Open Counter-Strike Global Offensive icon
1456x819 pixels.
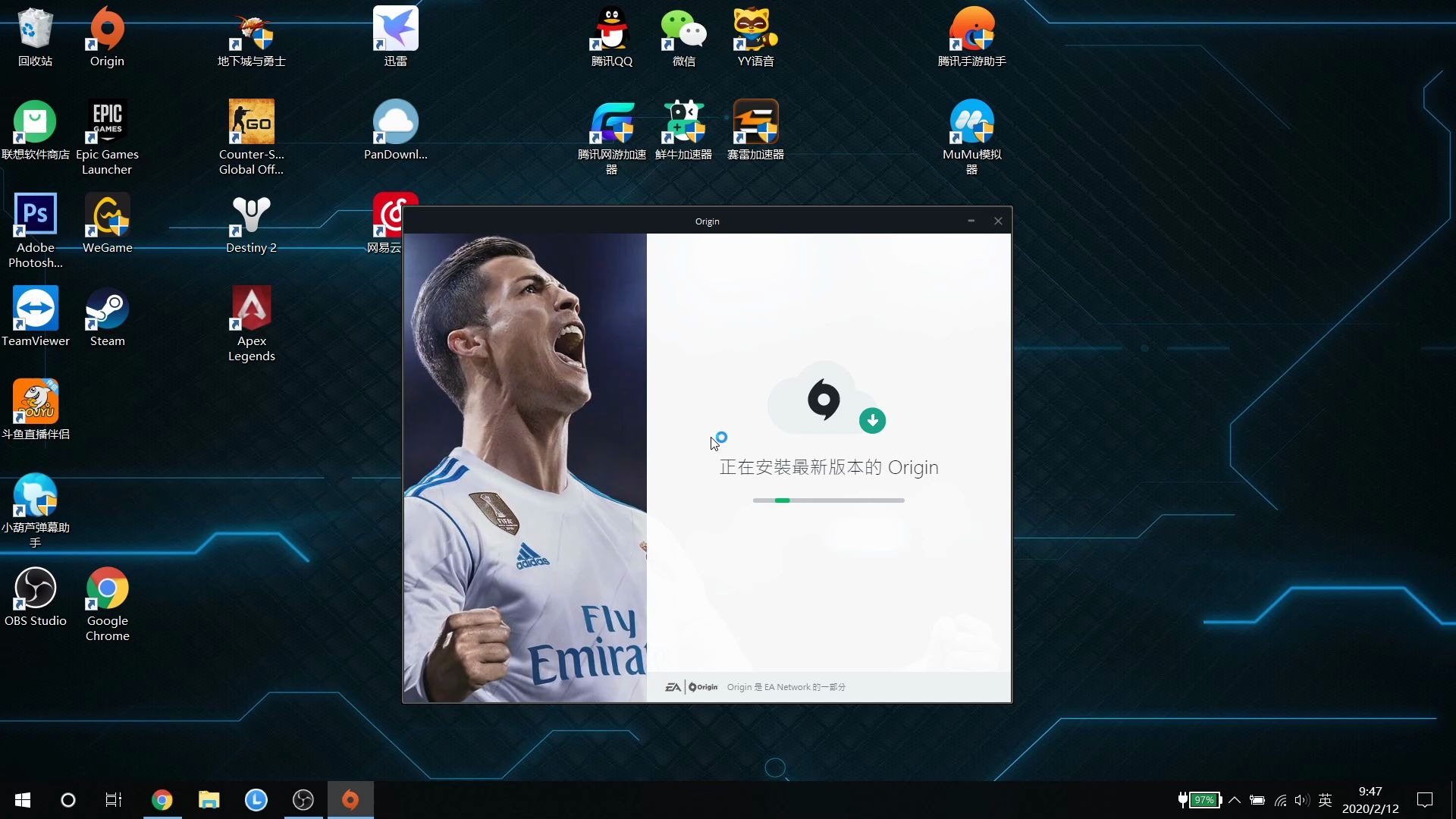(x=251, y=122)
